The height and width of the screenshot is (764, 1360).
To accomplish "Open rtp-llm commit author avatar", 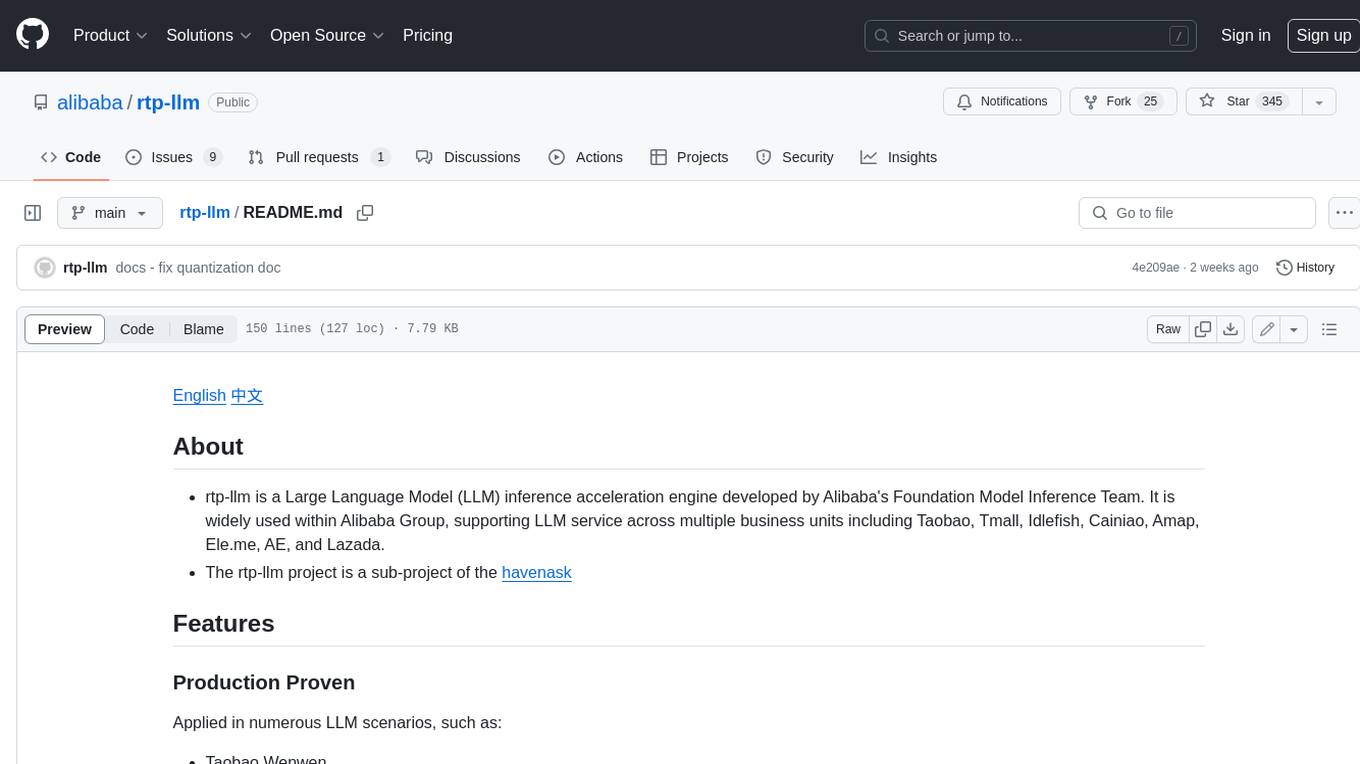I will pyautogui.click(x=44, y=268).
